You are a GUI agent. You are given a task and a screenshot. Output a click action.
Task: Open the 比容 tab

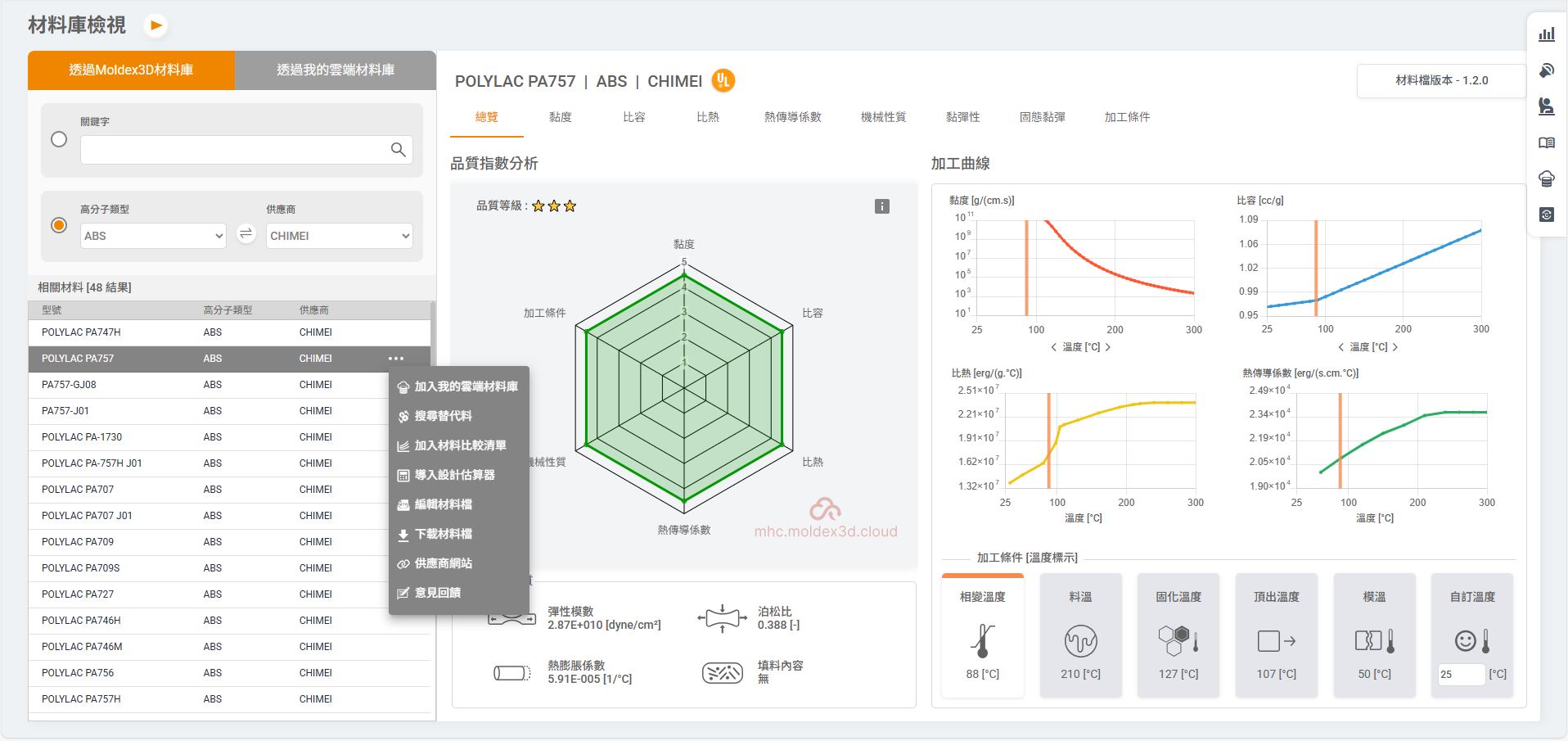634,117
